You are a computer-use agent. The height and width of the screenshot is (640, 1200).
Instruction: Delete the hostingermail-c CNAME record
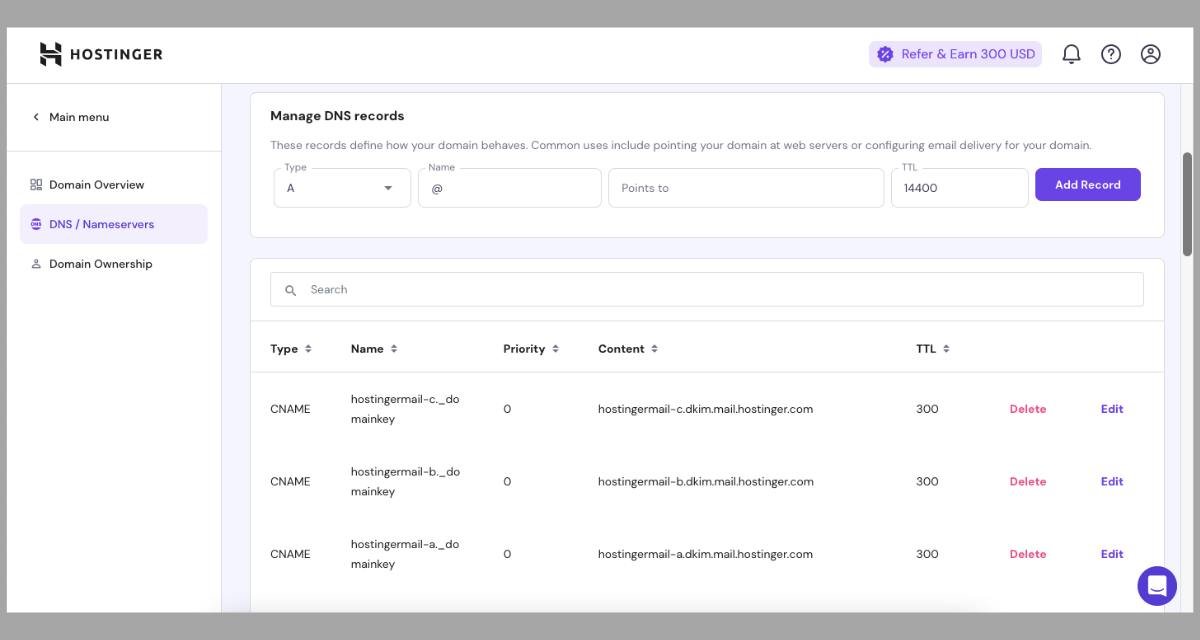click(x=1028, y=409)
